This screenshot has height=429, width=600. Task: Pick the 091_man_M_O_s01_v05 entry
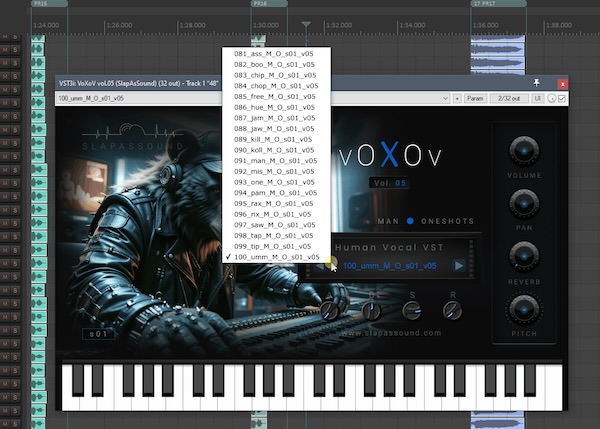[x=276, y=161]
